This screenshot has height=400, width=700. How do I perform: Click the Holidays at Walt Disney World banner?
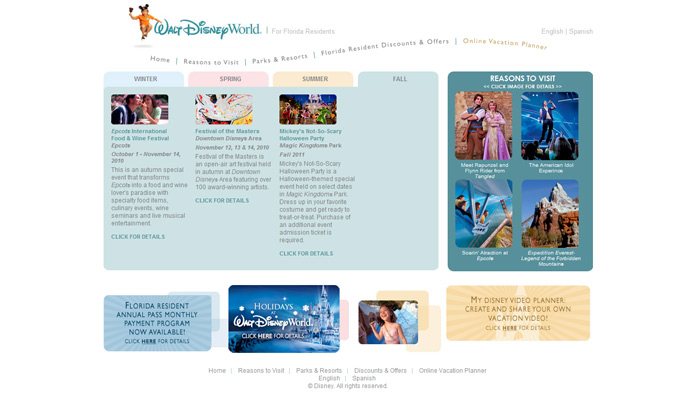[x=284, y=319]
